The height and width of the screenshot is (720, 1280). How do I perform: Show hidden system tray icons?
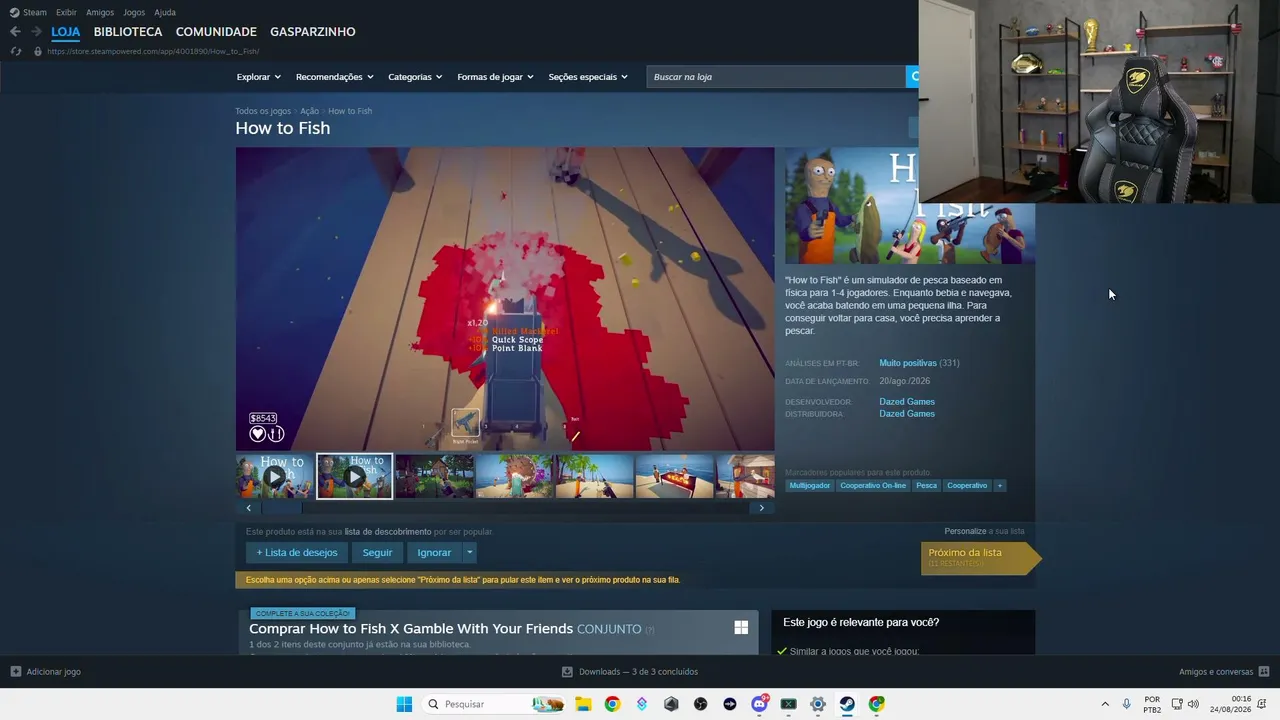(x=1105, y=704)
